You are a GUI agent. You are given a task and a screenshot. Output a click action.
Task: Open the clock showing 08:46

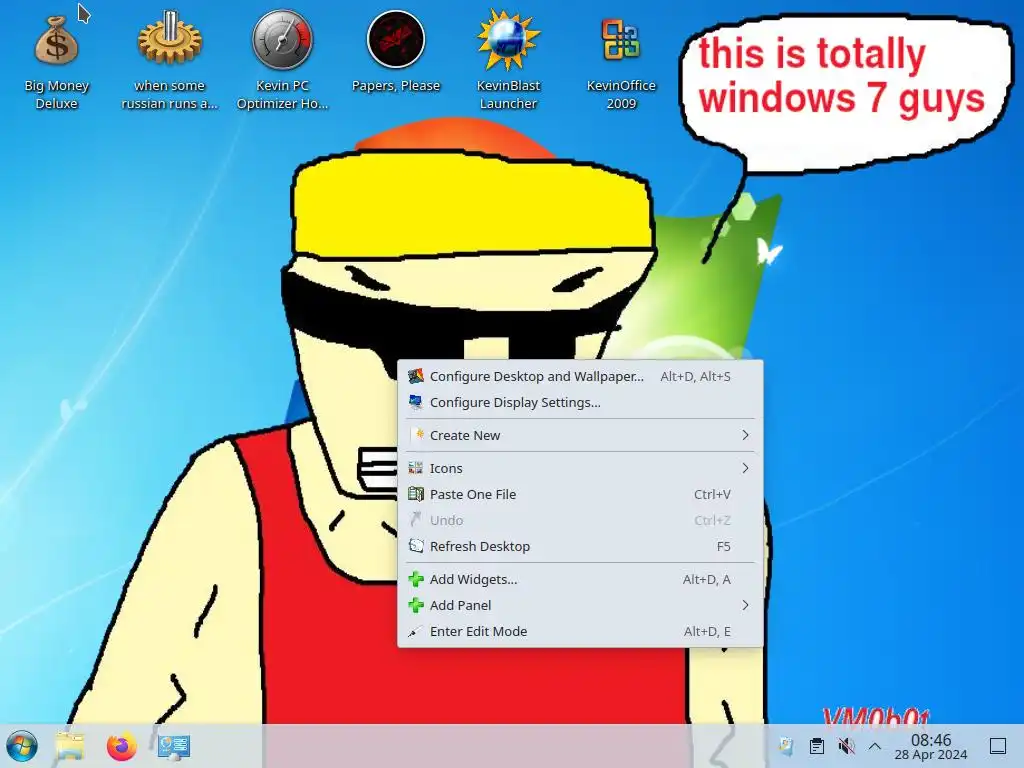(931, 746)
